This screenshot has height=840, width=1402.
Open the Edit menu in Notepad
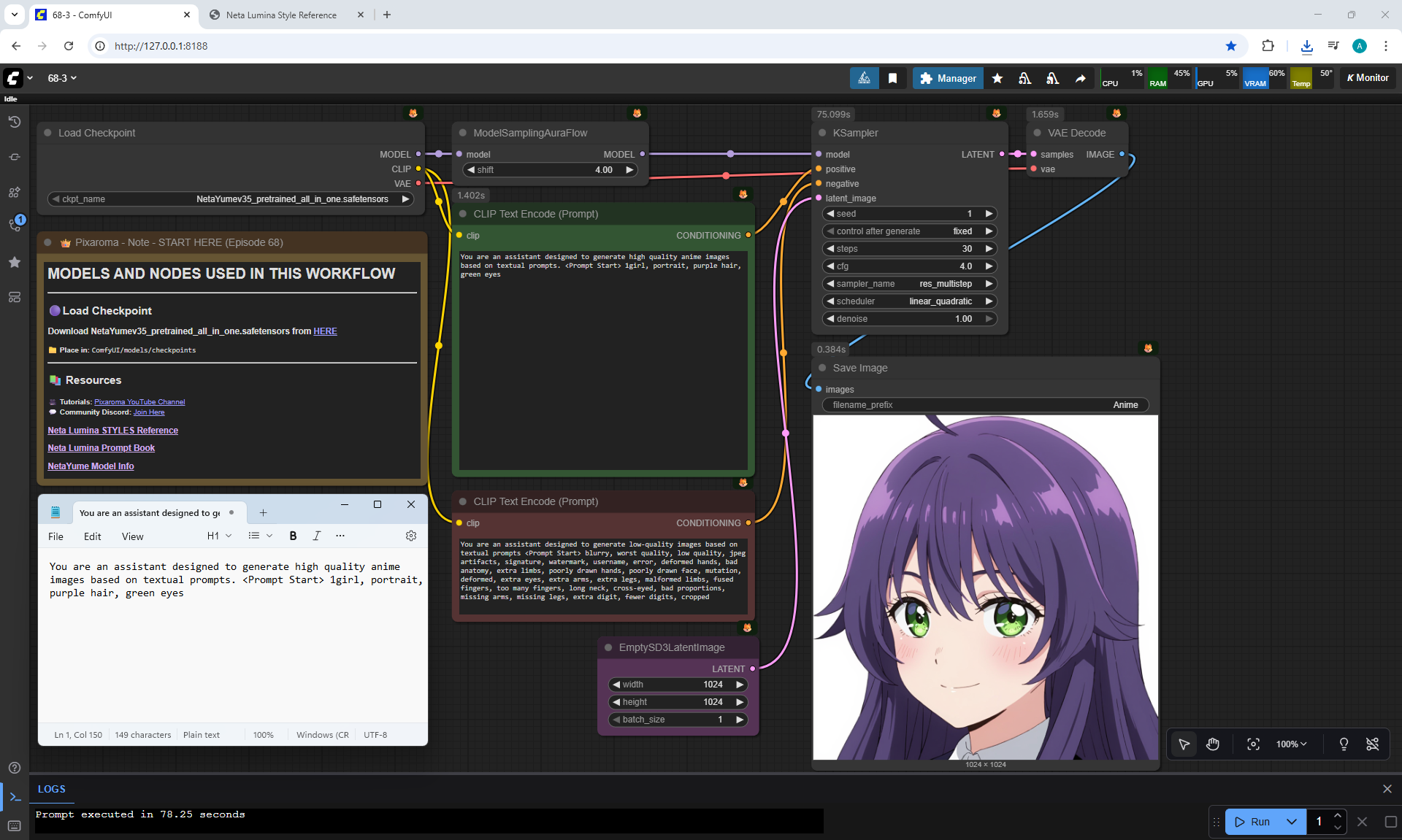tap(92, 536)
